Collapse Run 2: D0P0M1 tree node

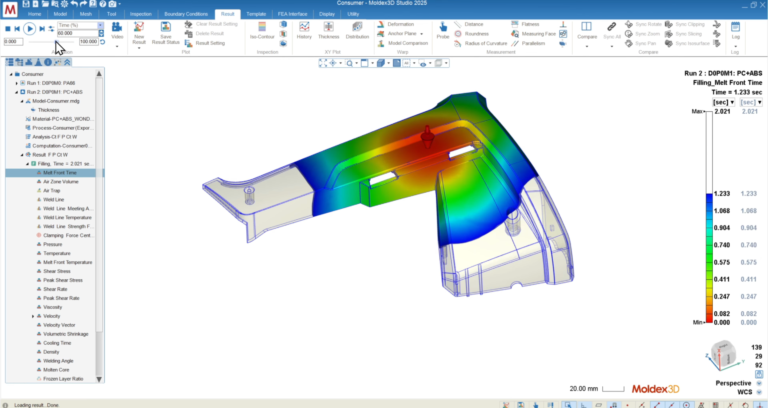pos(17,92)
